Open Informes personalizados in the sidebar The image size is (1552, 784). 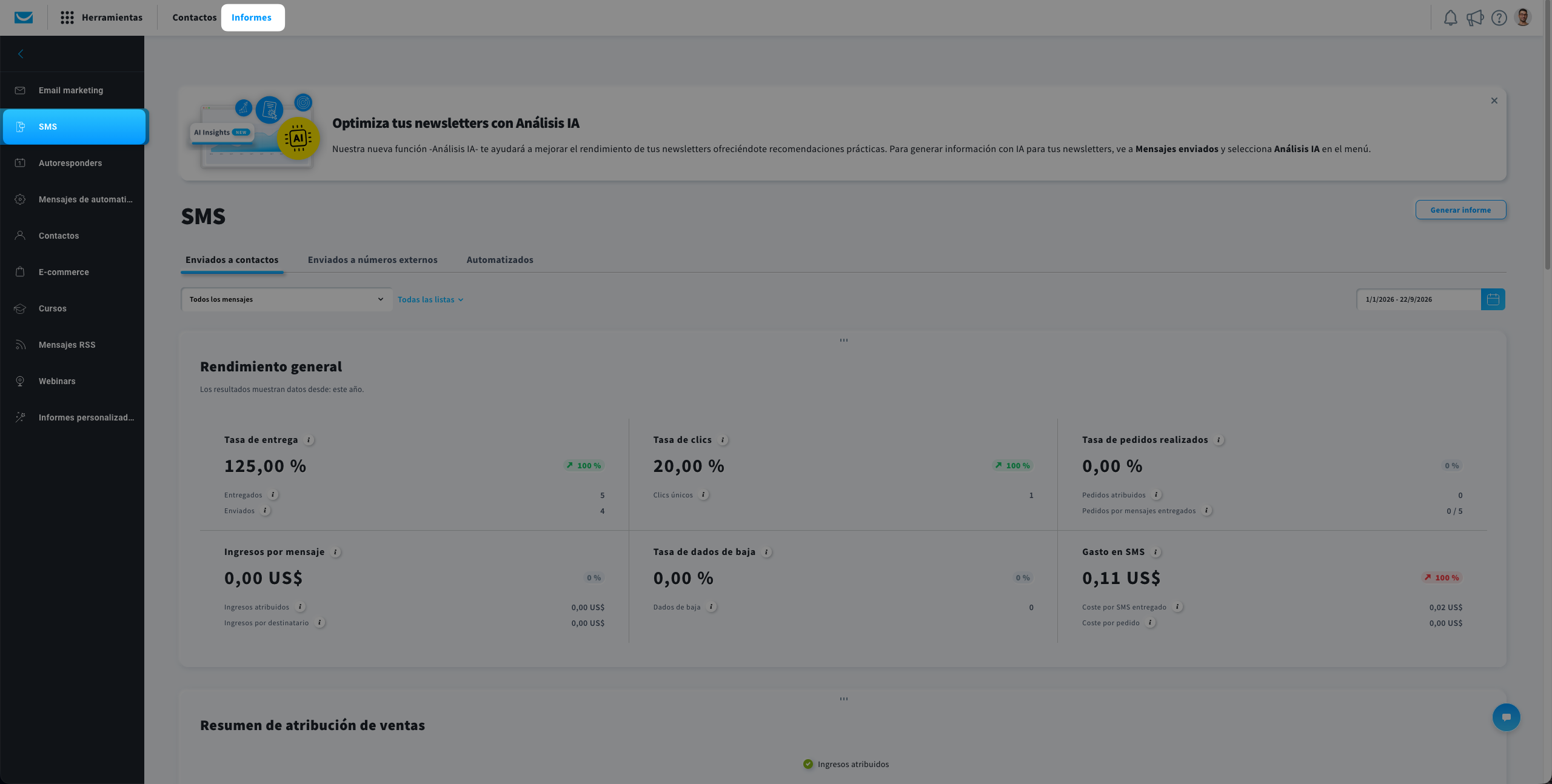pyautogui.click(x=72, y=417)
